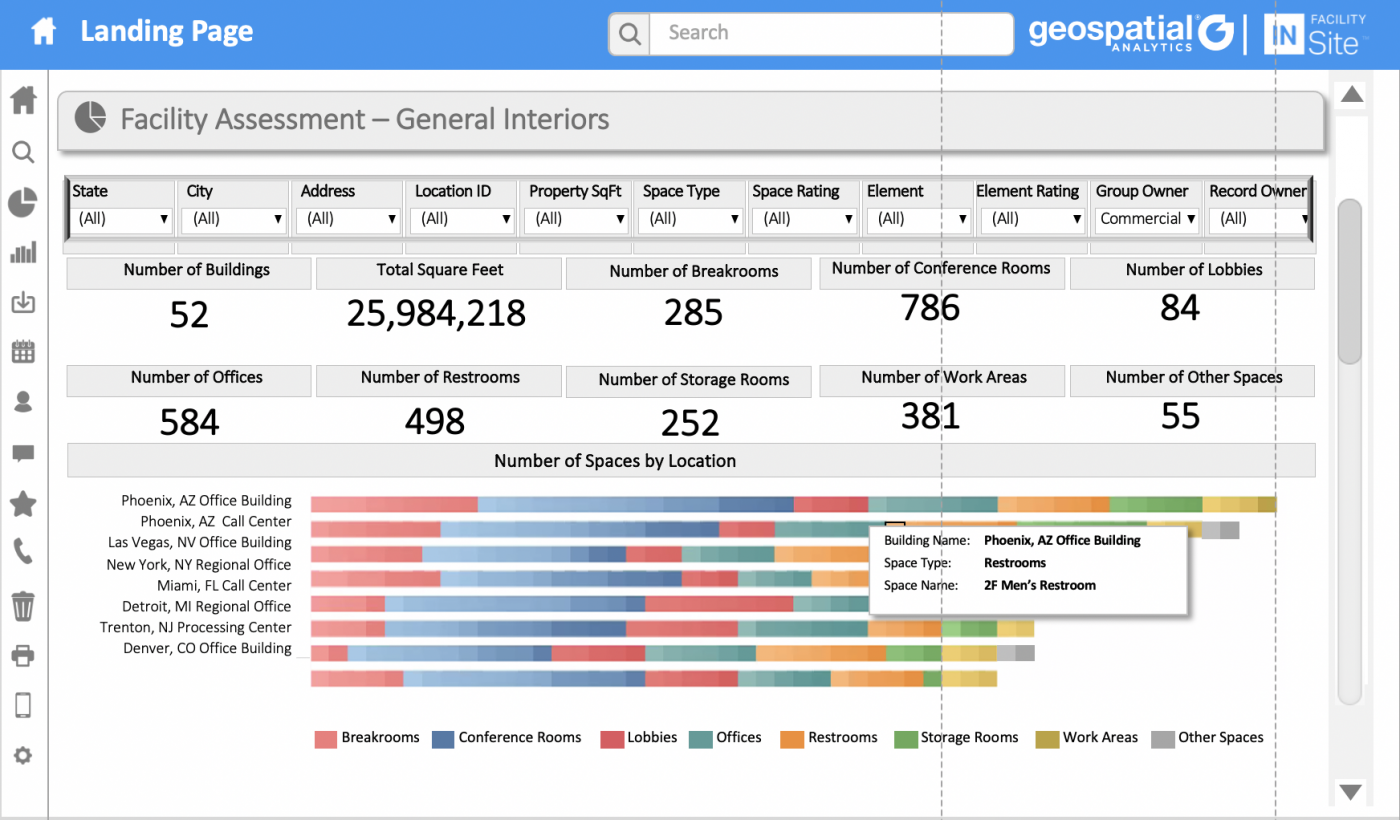Click the Search input field
Viewport: 1400px width, 820px height.
(x=831, y=34)
